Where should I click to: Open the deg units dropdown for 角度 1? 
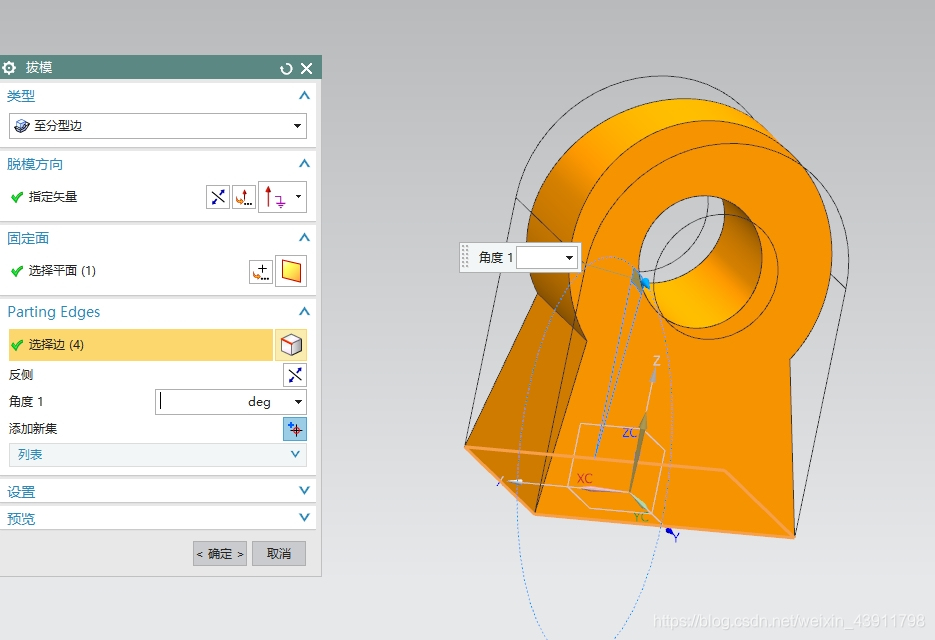298,402
